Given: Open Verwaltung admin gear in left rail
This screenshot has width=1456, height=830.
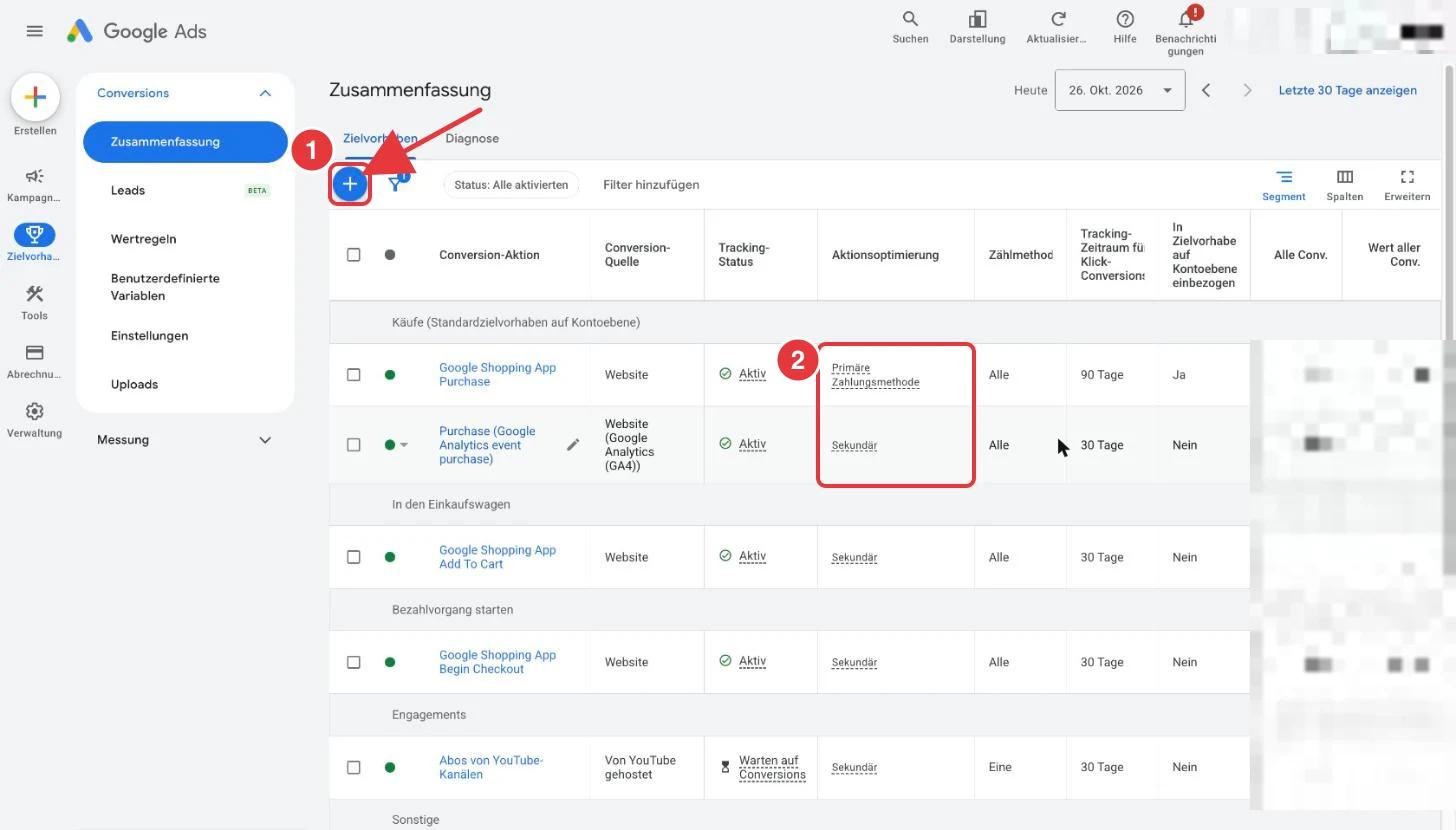Looking at the screenshot, I should pos(34,420).
